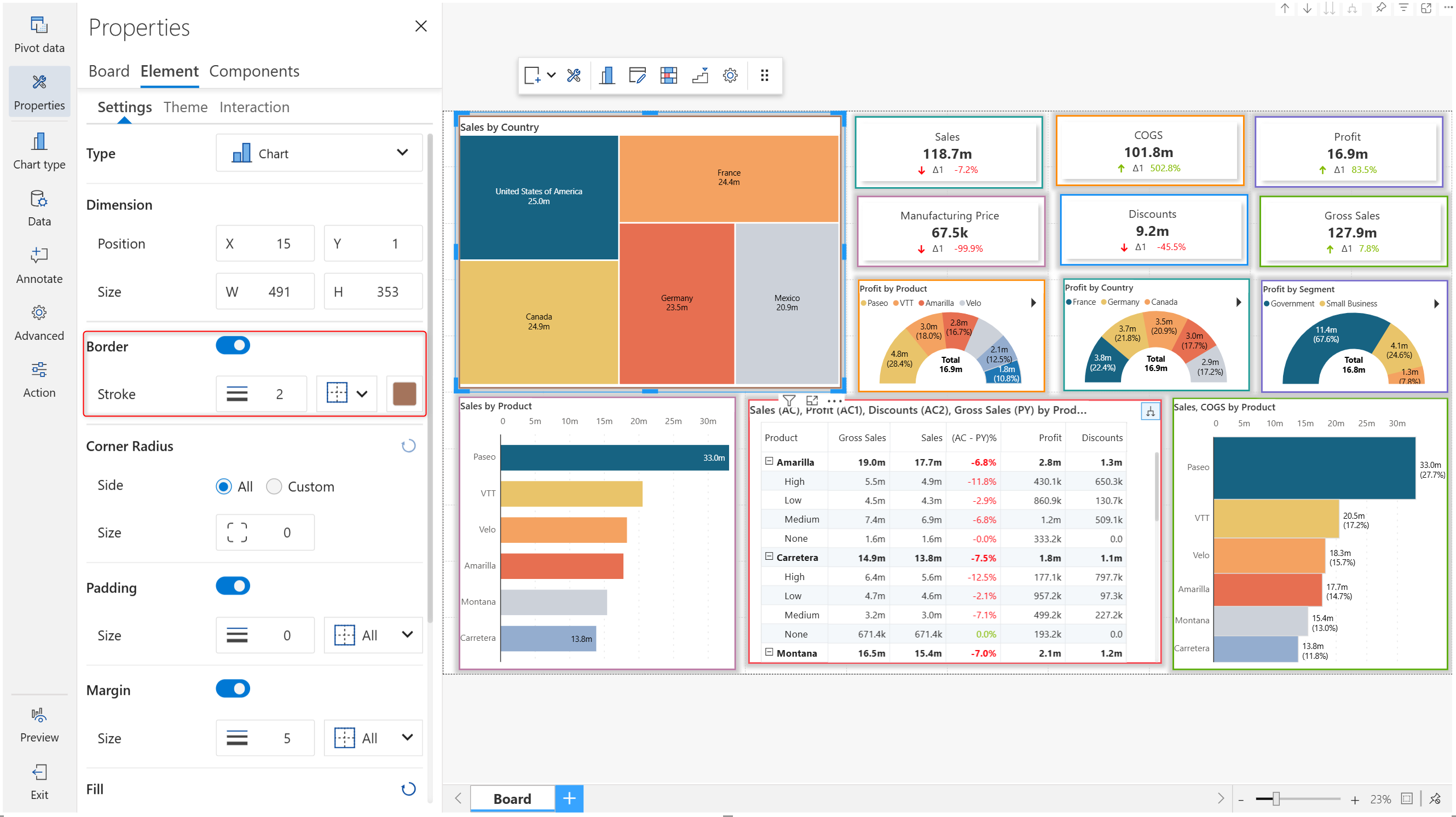This screenshot has width=1456, height=817.
Task: Reset the Corner Radius settings
Action: pos(408,446)
